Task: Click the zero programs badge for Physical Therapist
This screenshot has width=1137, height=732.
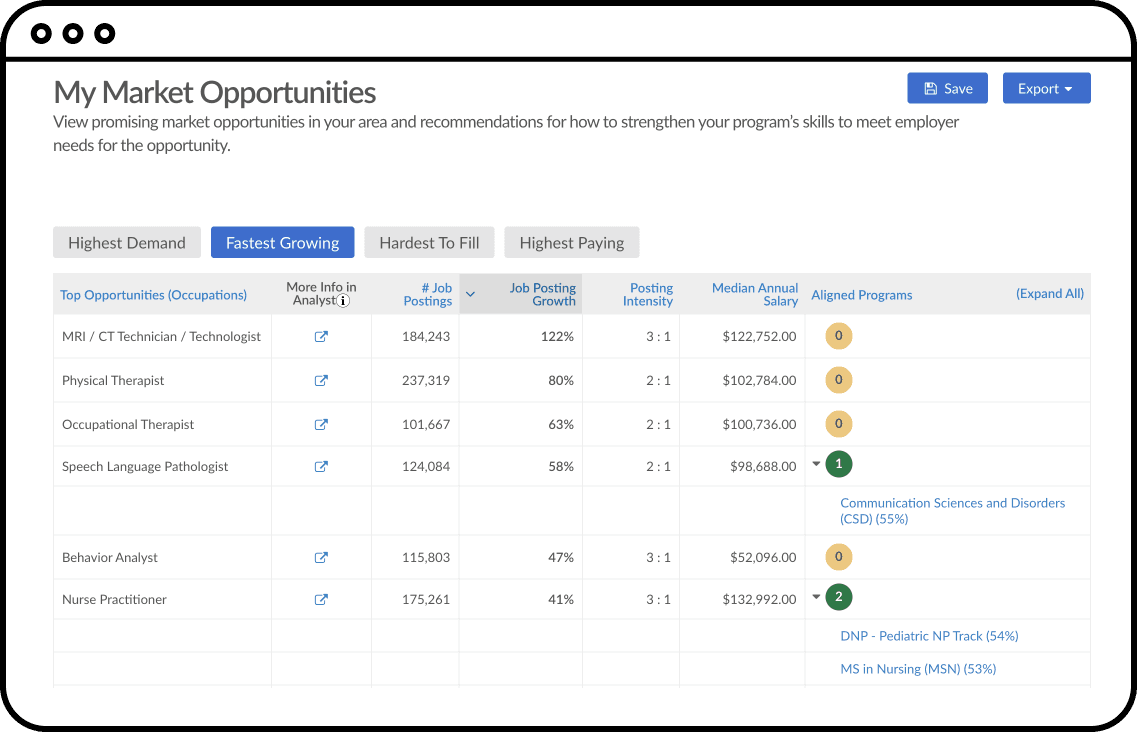Action: [x=839, y=379]
